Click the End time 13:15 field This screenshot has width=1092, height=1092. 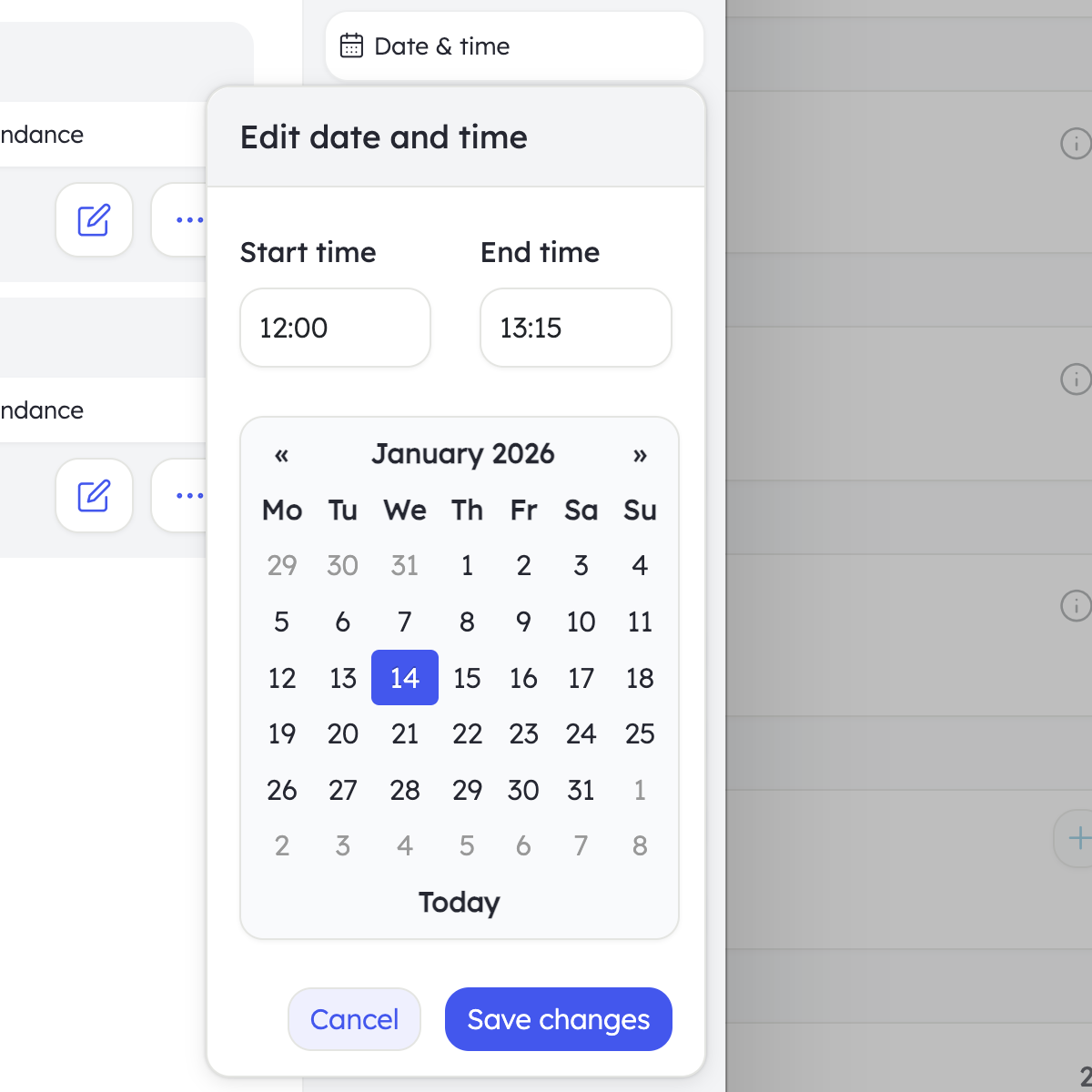pyautogui.click(x=575, y=328)
